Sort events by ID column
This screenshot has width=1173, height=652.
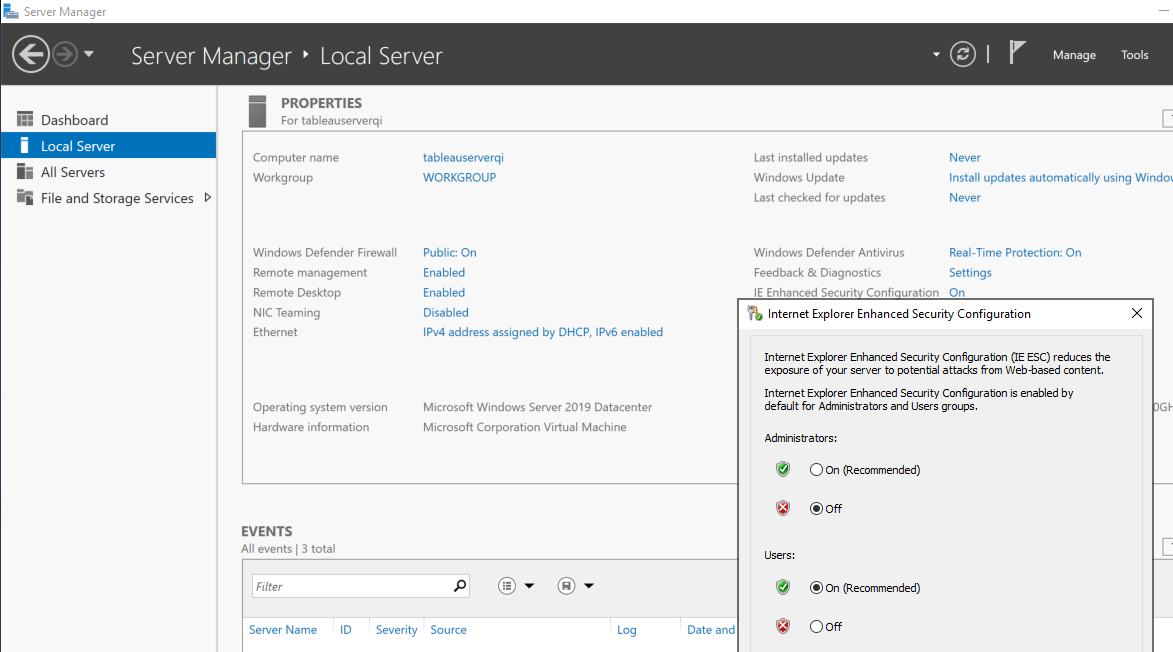pyautogui.click(x=346, y=630)
